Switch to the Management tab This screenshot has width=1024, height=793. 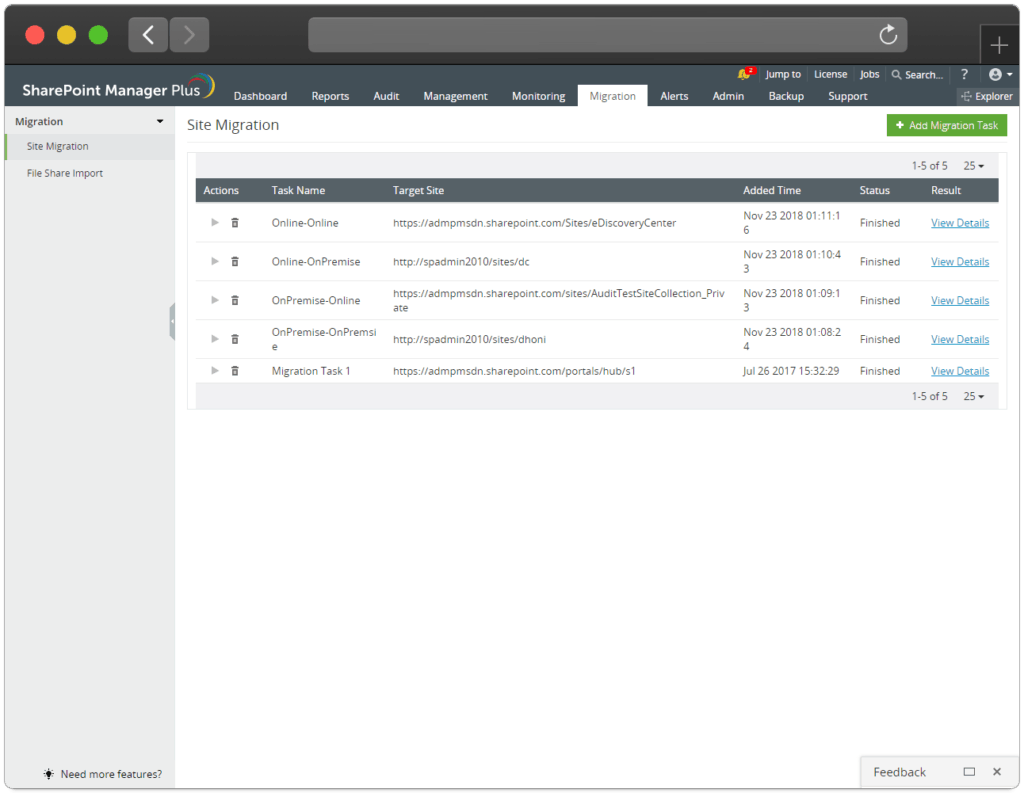[455, 96]
